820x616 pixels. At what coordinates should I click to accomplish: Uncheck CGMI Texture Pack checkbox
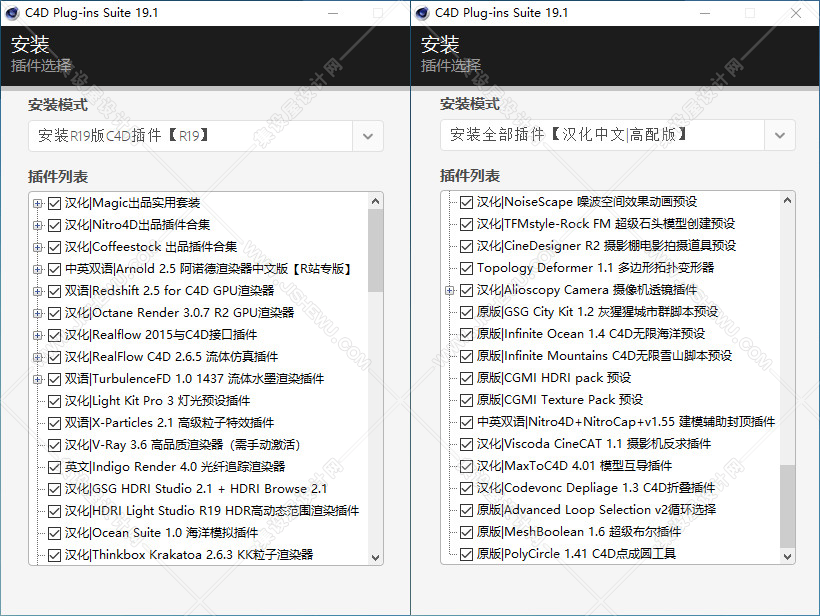coord(466,400)
